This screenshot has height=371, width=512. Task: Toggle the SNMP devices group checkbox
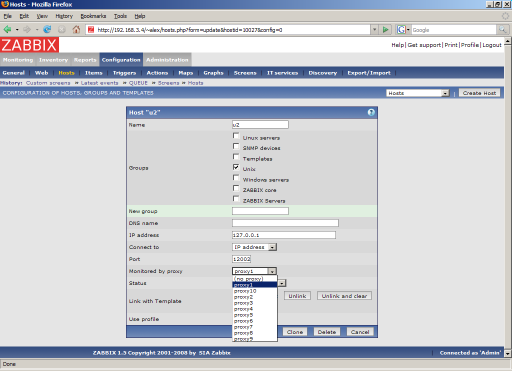[x=236, y=146]
